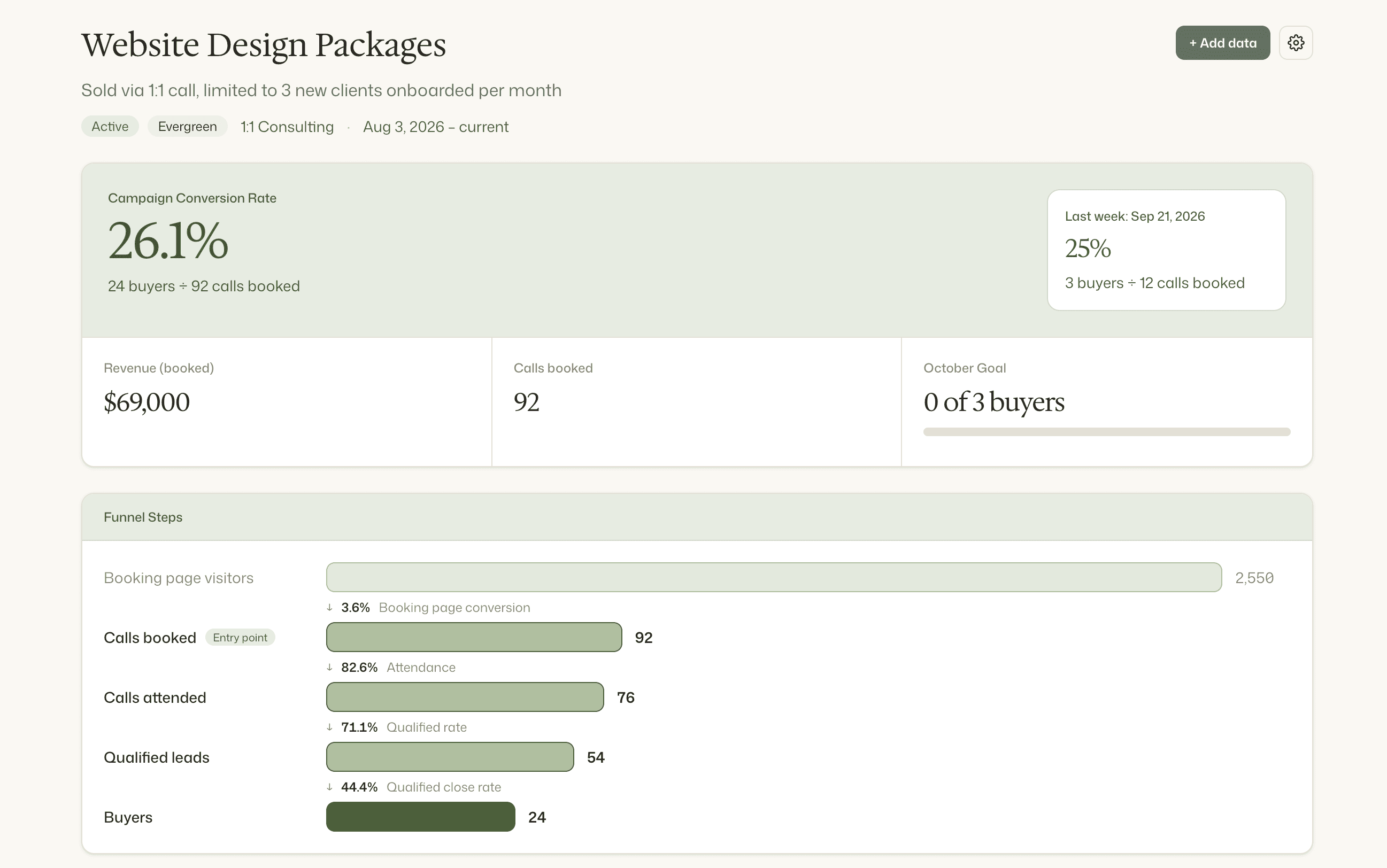The height and width of the screenshot is (868, 1387).
Task: Click the 82.6% Attendance rate
Action: pyautogui.click(x=398, y=667)
